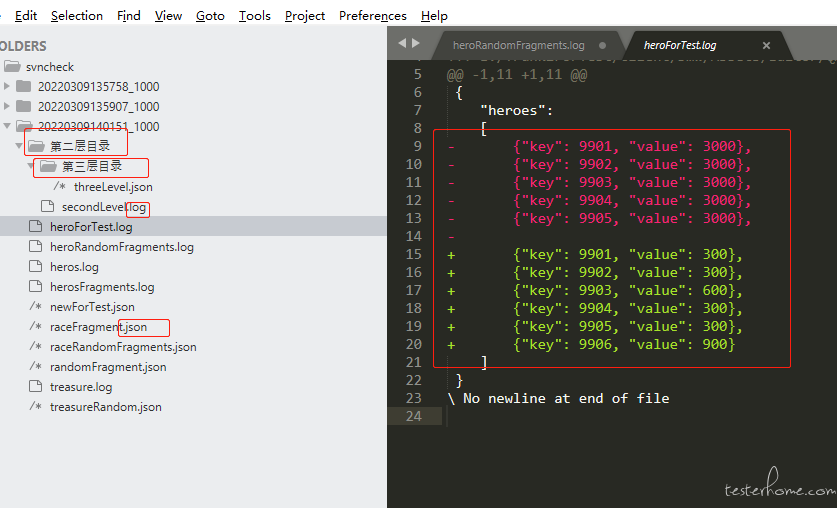Open newForTest.json in sidebar
Image resolution: width=837 pixels, height=508 pixels.
92,307
